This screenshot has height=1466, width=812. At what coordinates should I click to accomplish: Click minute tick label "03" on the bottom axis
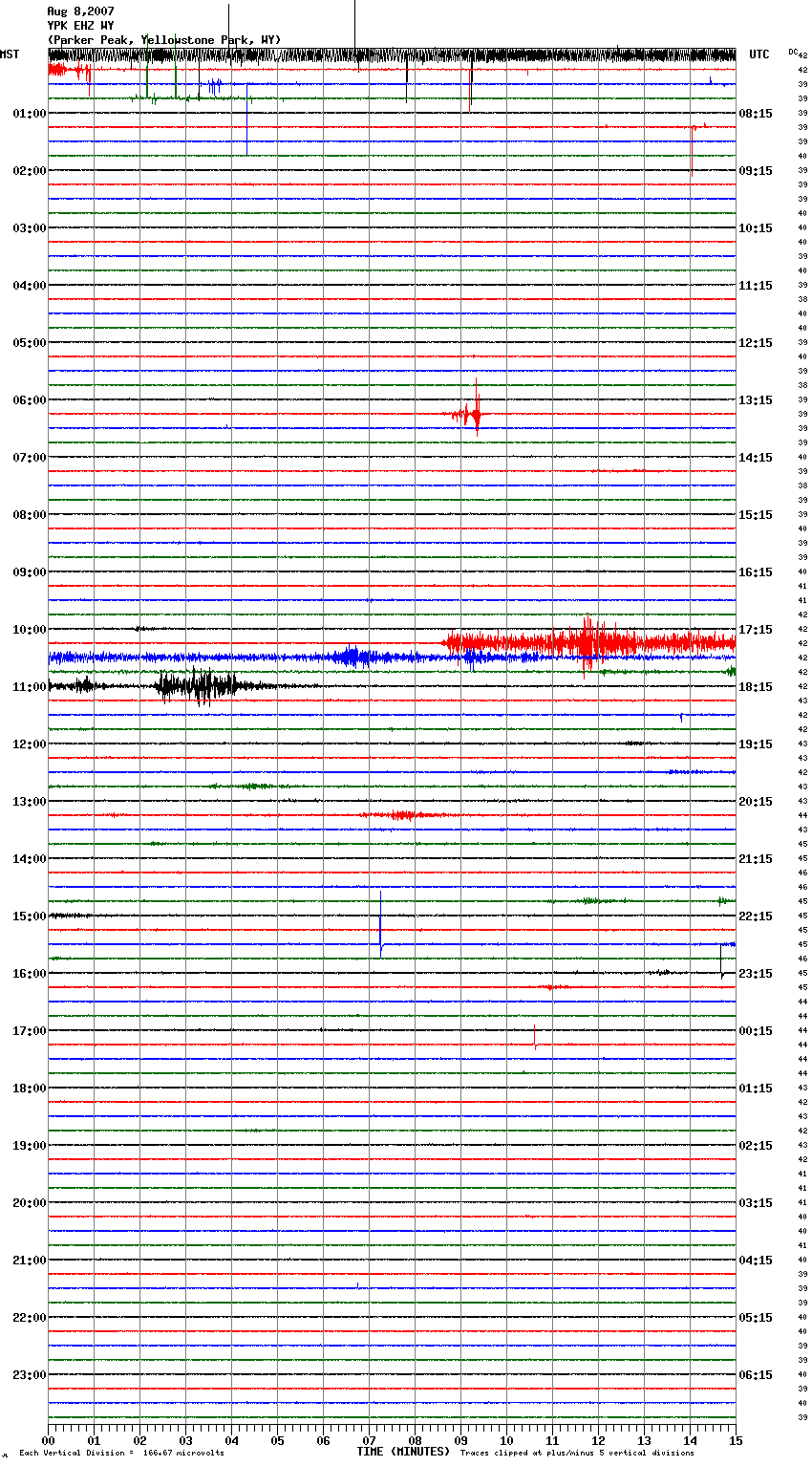[185, 1441]
